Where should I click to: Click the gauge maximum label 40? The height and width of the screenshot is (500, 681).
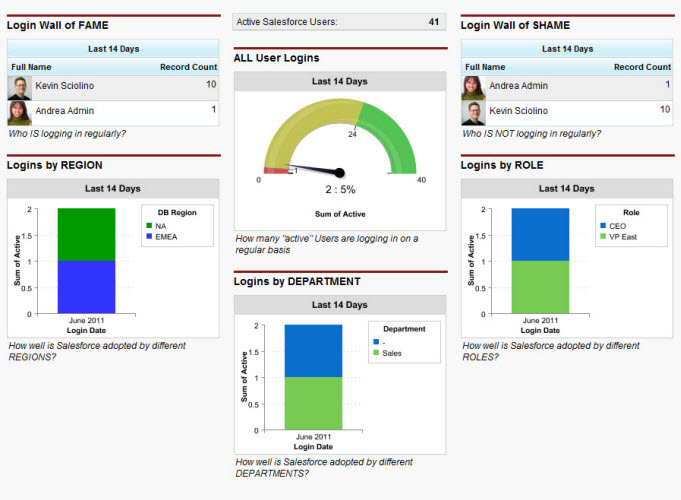[x=421, y=180]
